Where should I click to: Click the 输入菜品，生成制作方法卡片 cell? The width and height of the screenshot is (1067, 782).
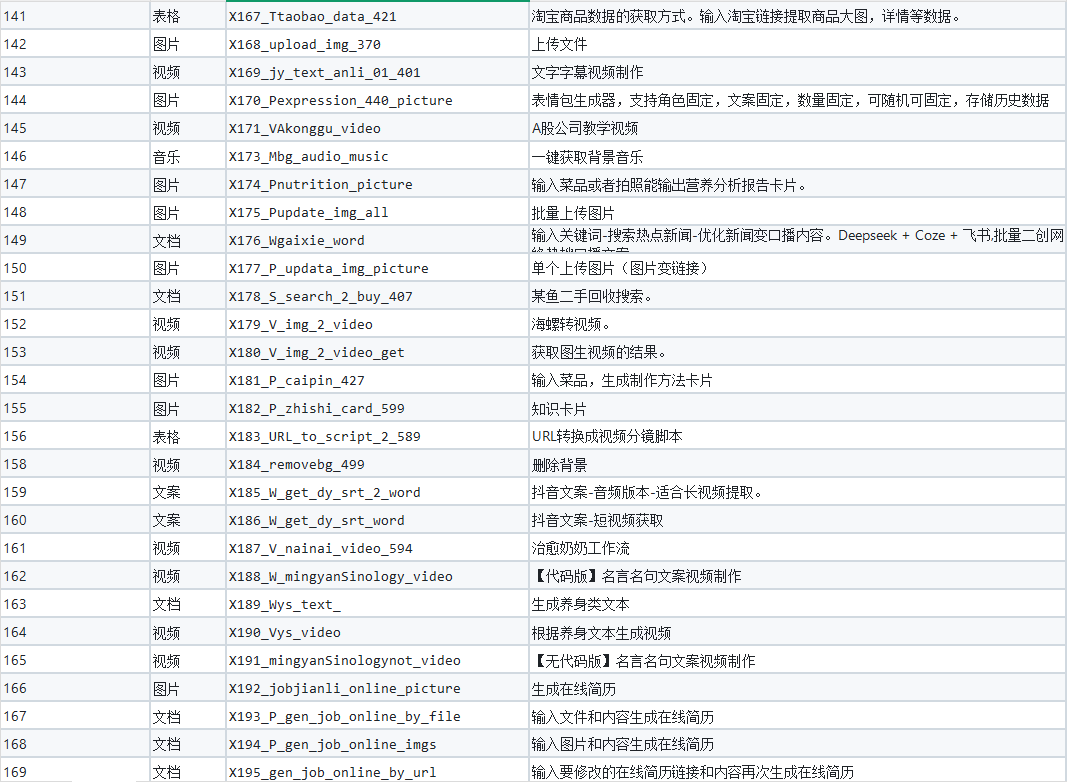tap(797, 380)
